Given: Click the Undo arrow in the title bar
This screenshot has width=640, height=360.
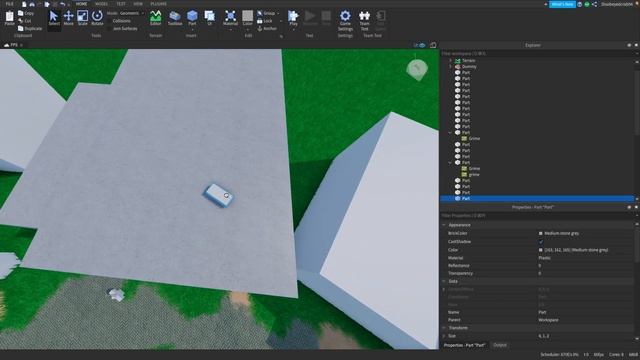Looking at the screenshot, I should coord(62,4).
